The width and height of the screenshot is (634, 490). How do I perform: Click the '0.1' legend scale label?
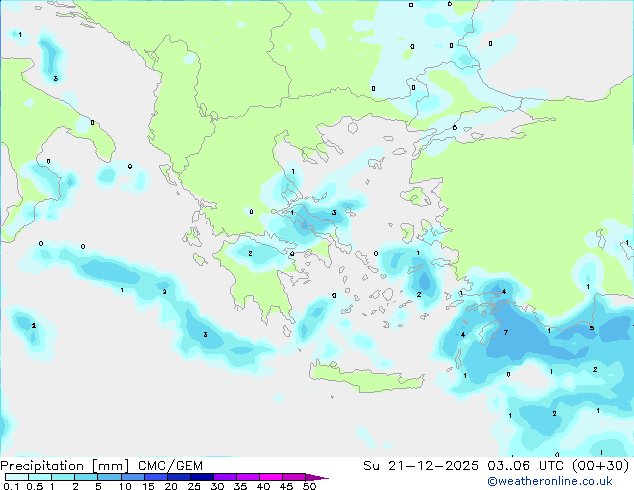pos(11,486)
